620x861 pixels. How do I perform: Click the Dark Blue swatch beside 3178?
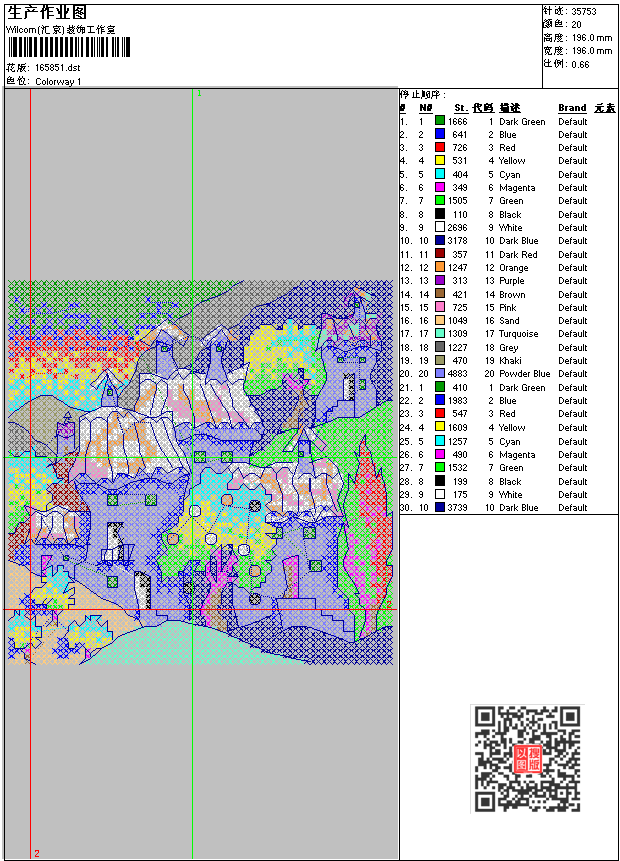click(x=439, y=241)
